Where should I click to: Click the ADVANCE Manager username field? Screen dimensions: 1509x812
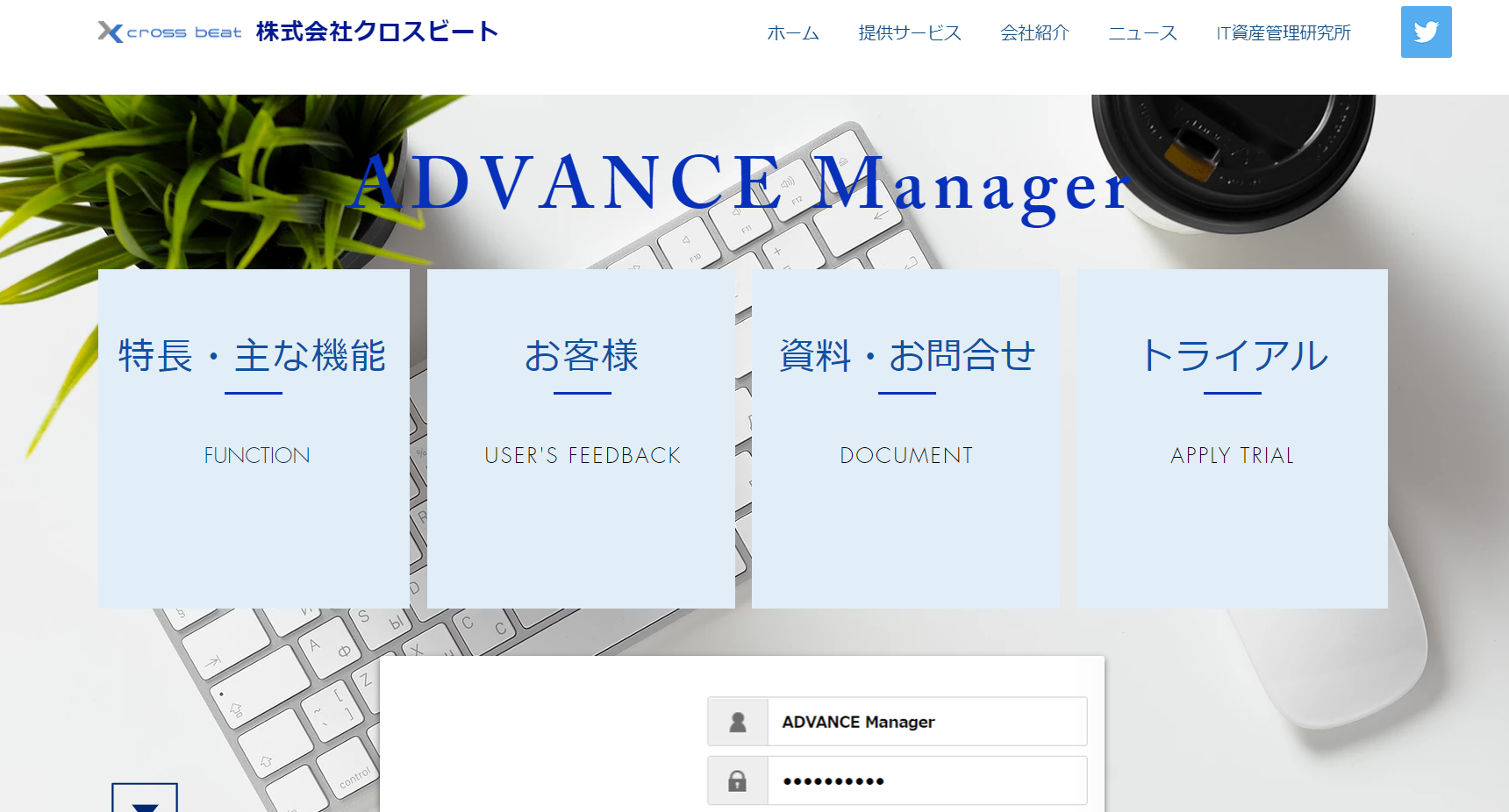[x=927, y=722]
